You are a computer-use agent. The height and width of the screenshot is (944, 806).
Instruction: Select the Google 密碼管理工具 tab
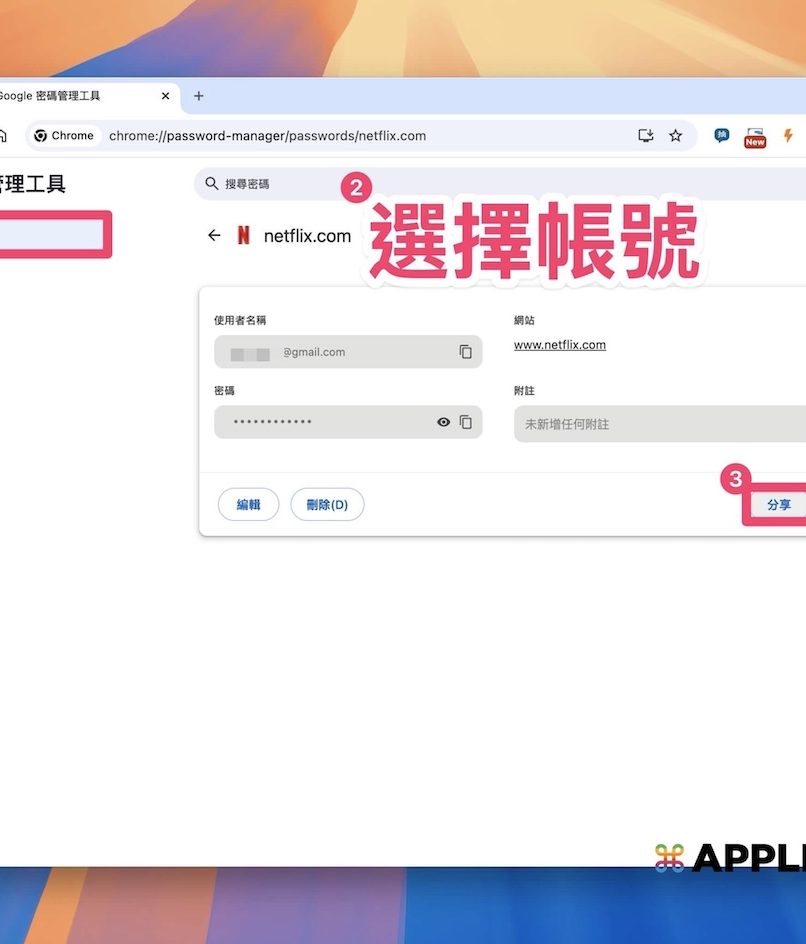click(x=60, y=96)
